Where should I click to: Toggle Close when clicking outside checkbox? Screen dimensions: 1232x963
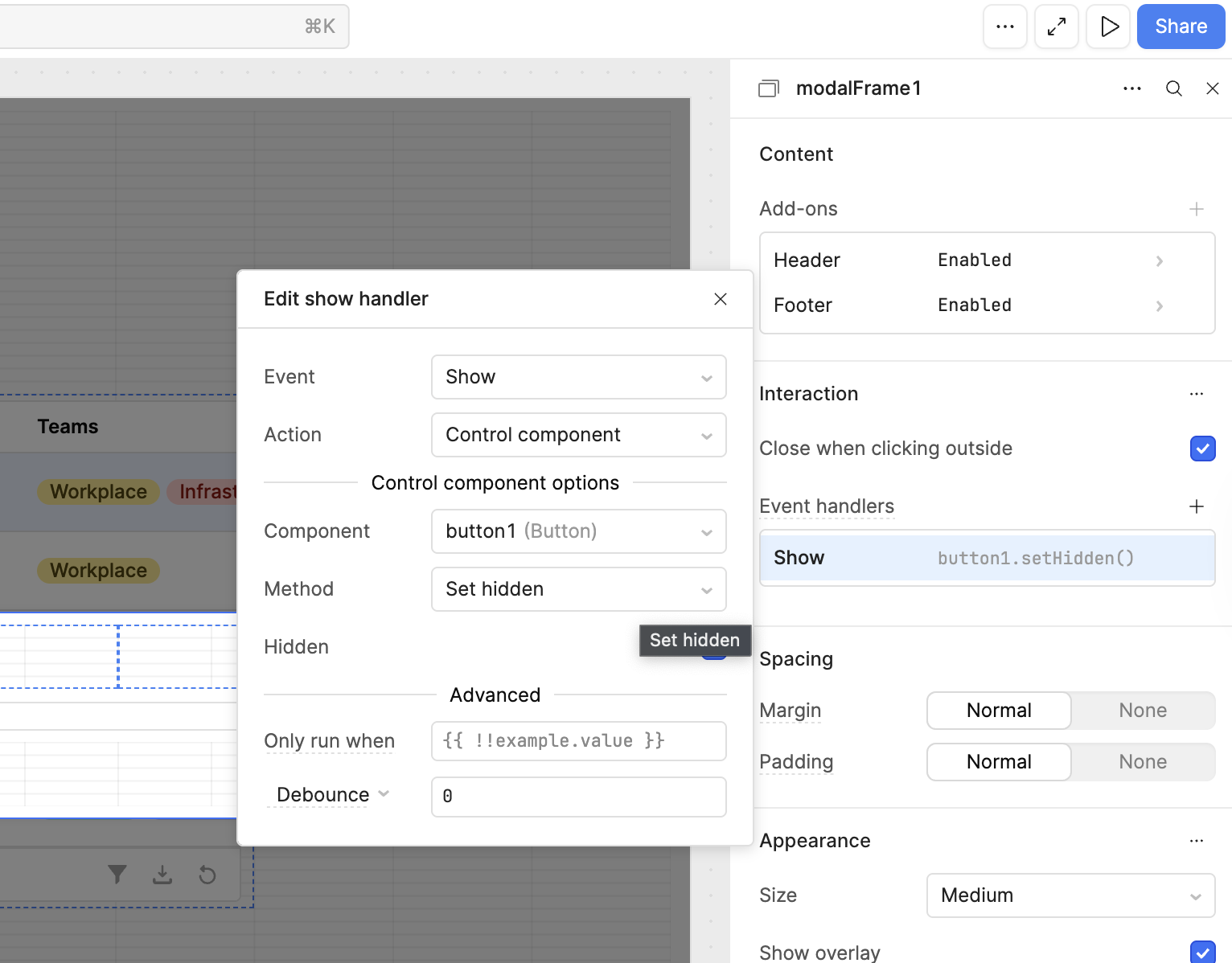click(1202, 449)
